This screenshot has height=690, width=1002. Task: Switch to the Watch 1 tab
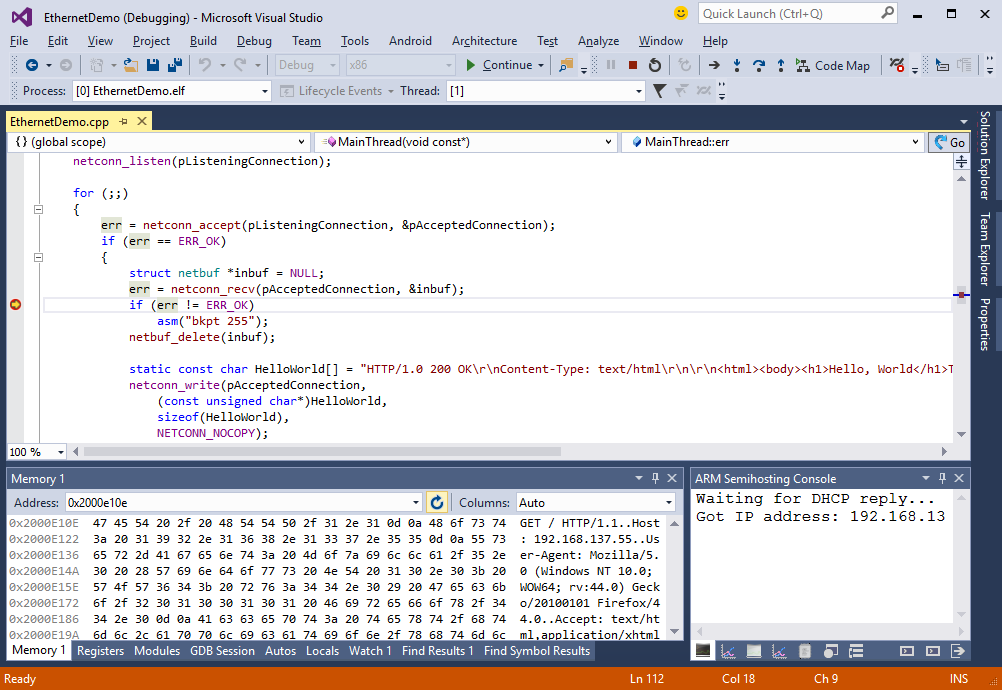point(370,651)
